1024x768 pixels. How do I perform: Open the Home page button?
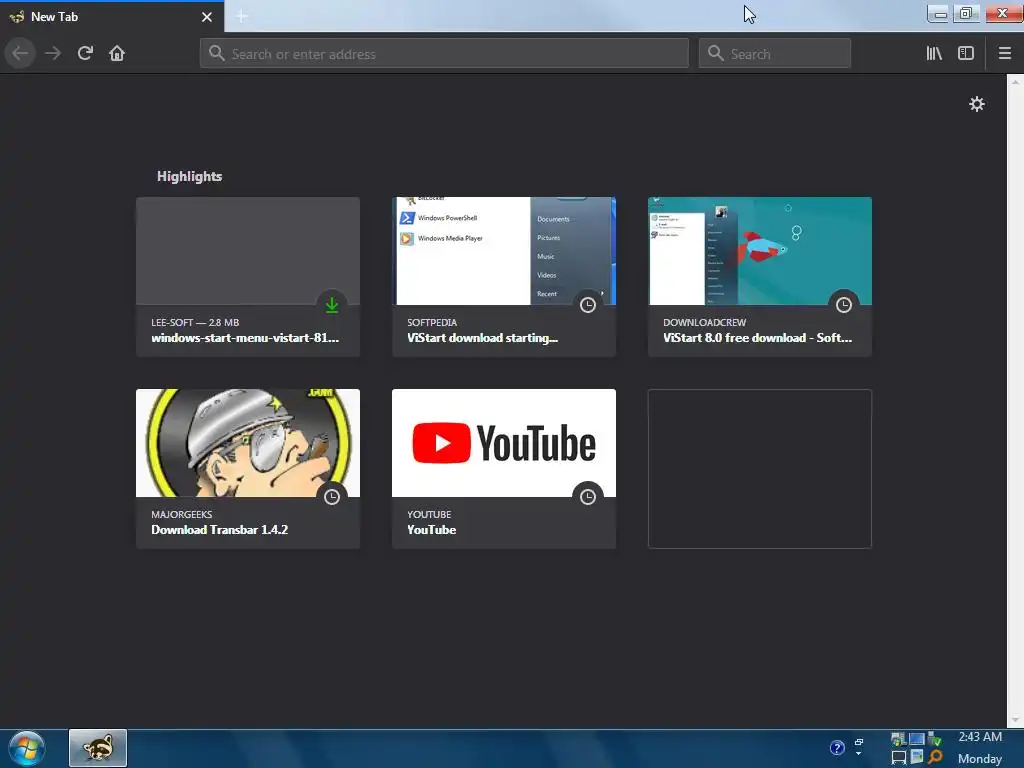tap(117, 54)
